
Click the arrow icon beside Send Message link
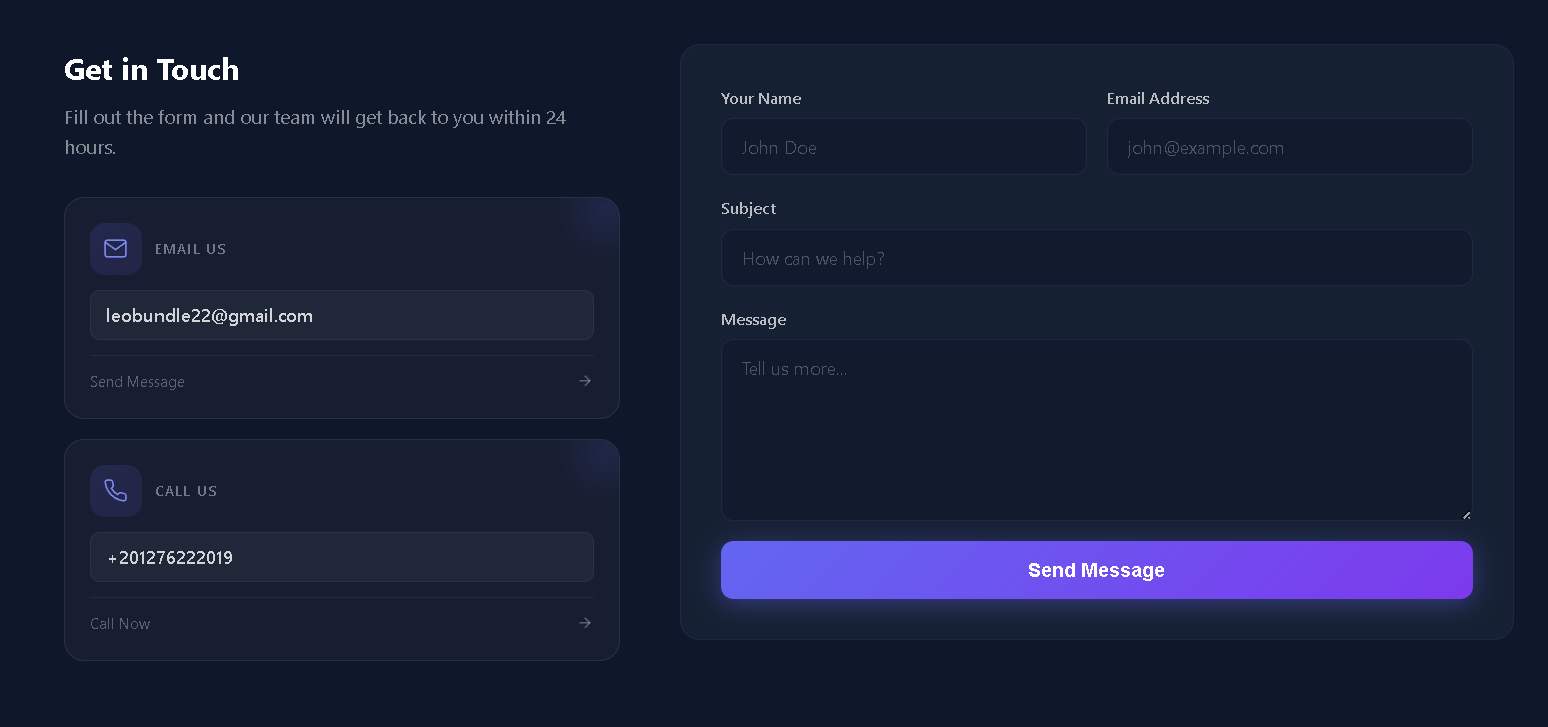pos(585,381)
